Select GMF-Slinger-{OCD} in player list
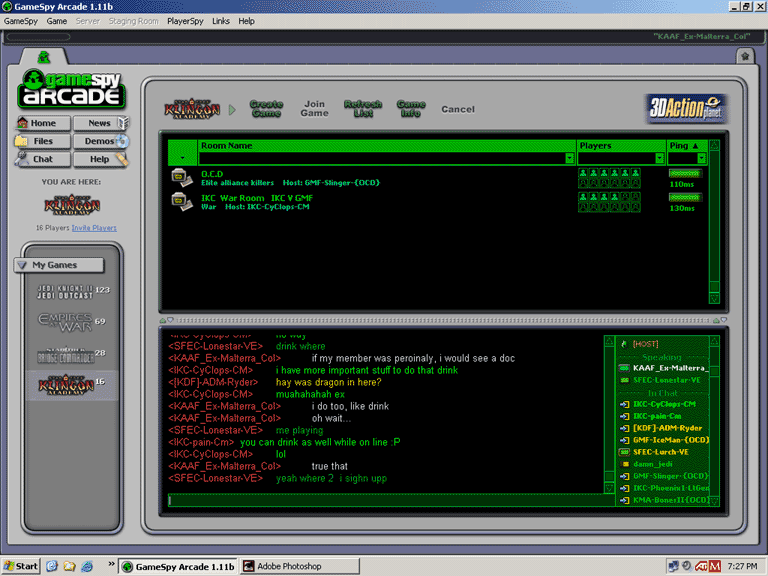The image size is (768, 576). pos(671,476)
